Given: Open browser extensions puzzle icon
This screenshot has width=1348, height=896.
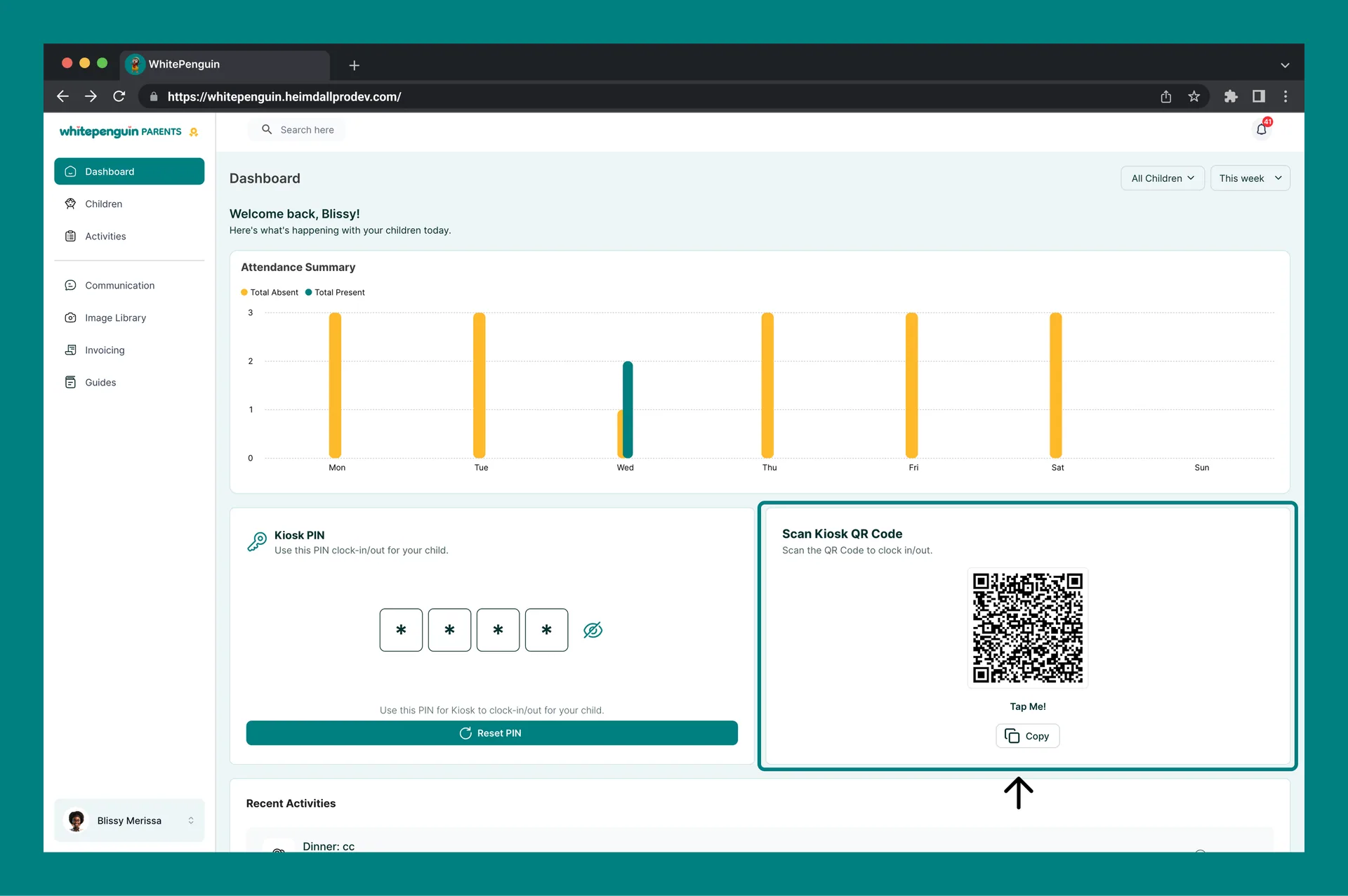Looking at the screenshot, I should click(1231, 96).
